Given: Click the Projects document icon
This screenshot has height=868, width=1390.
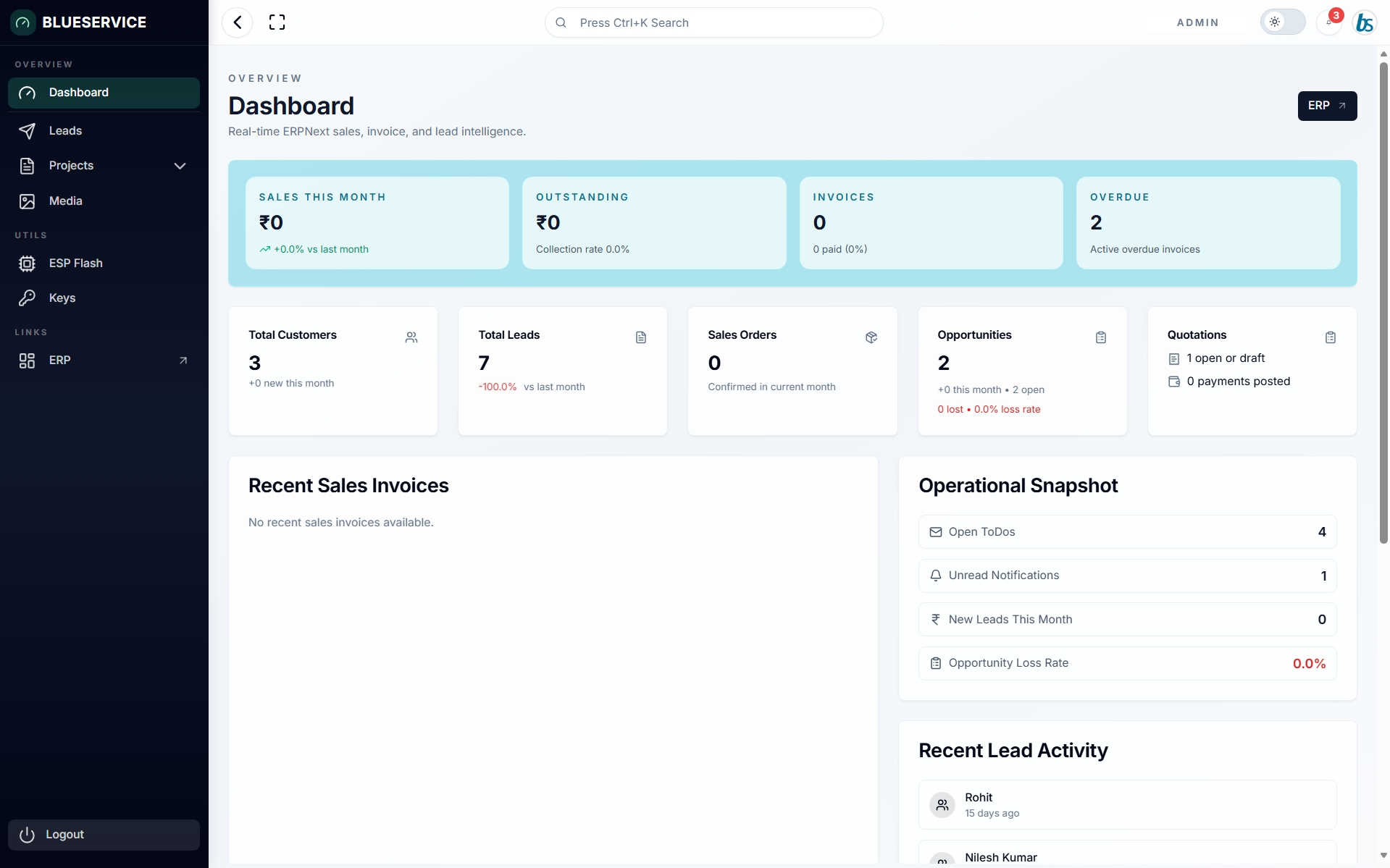Looking at the screenshot, I should click(x=27, y=166).
